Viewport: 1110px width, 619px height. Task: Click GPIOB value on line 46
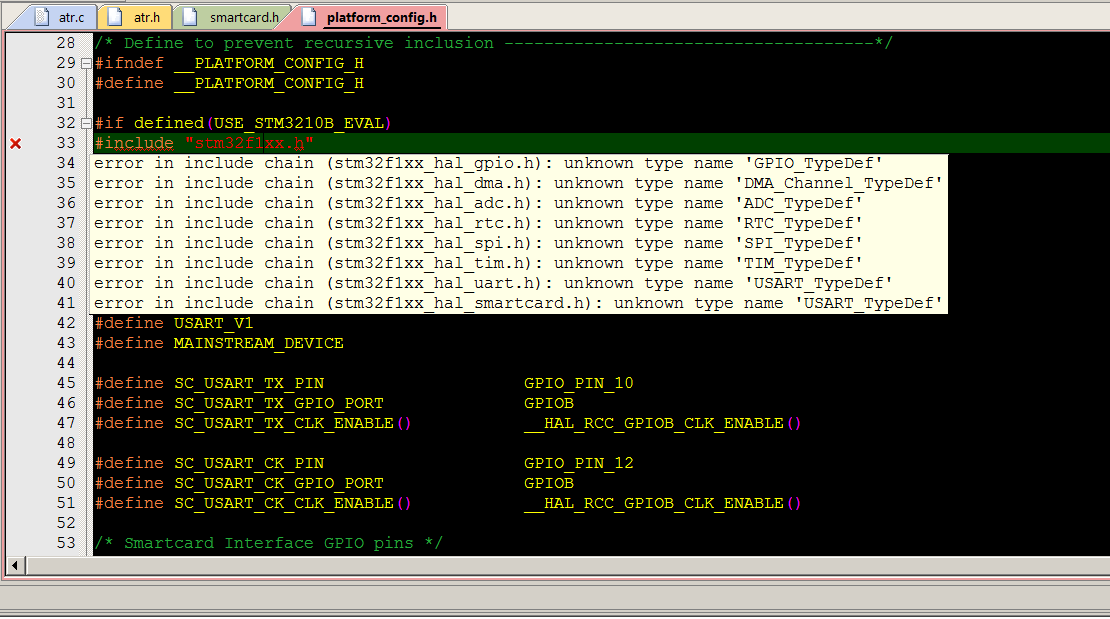549,403
